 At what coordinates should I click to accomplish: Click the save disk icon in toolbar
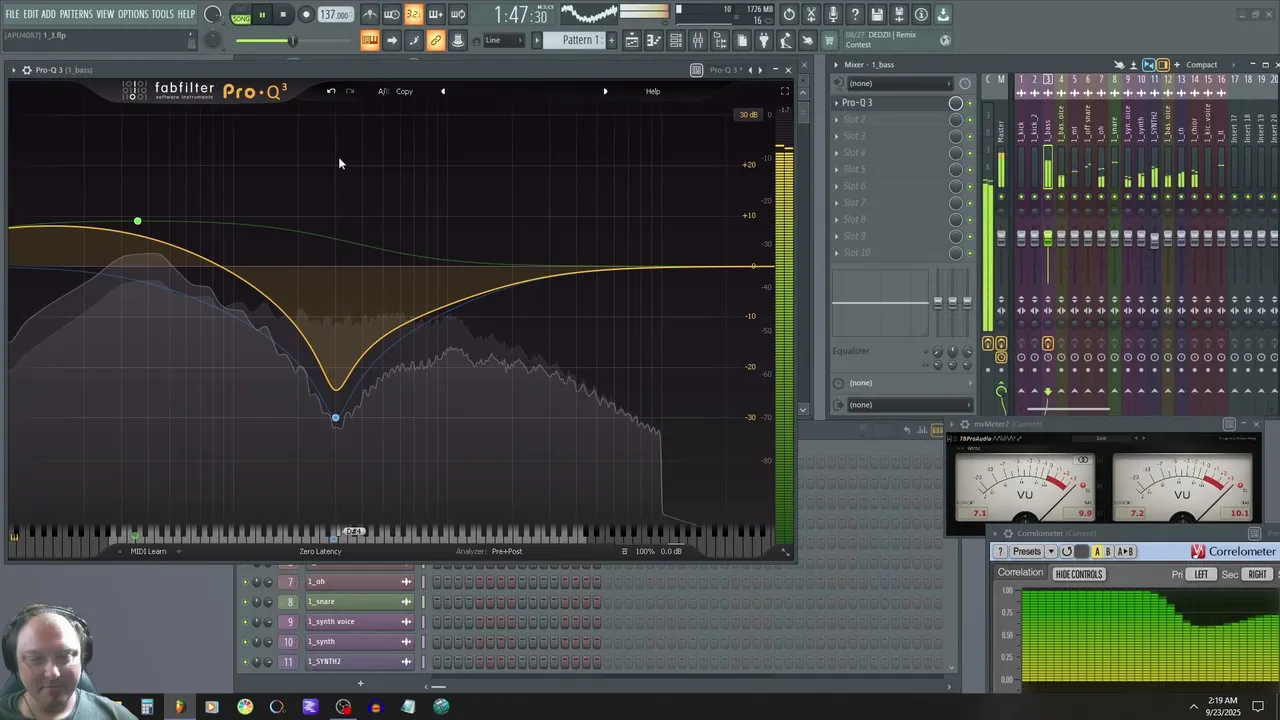coord(877,14)
